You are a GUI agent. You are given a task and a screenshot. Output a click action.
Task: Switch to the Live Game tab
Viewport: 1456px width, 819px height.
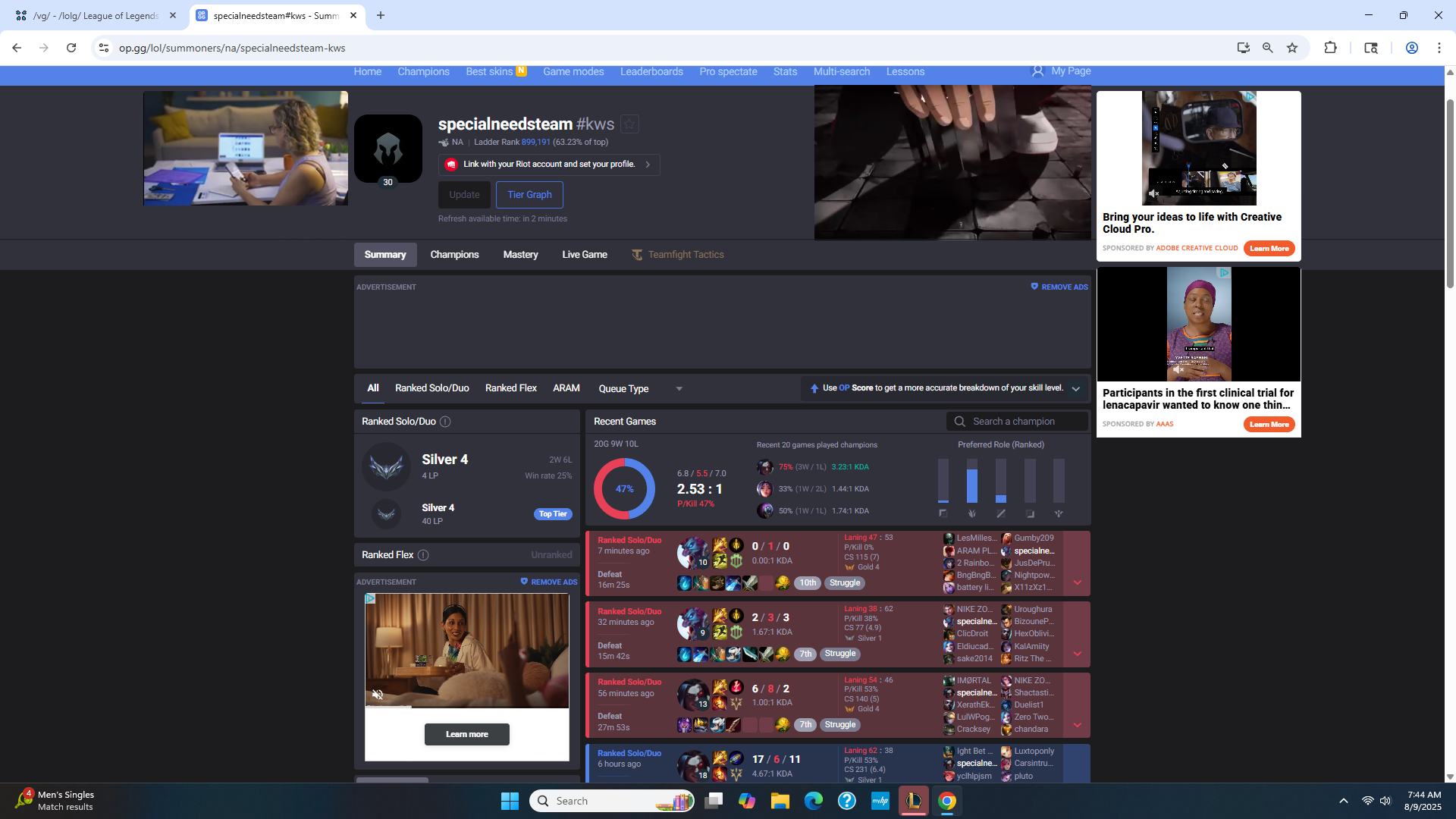pyautogui.click(x=585, y=255)
